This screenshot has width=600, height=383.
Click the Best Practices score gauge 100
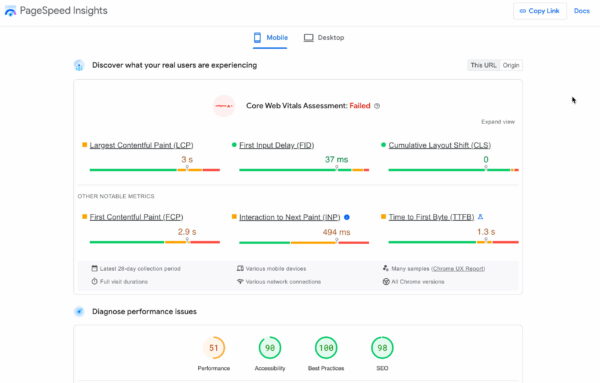point(326,348)
